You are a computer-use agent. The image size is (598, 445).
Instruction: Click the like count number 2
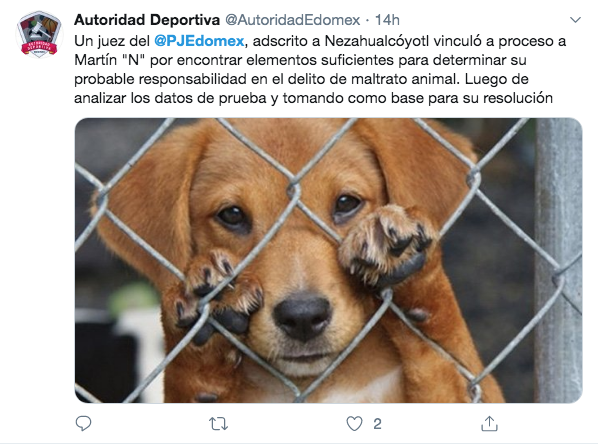pos(377,424)
